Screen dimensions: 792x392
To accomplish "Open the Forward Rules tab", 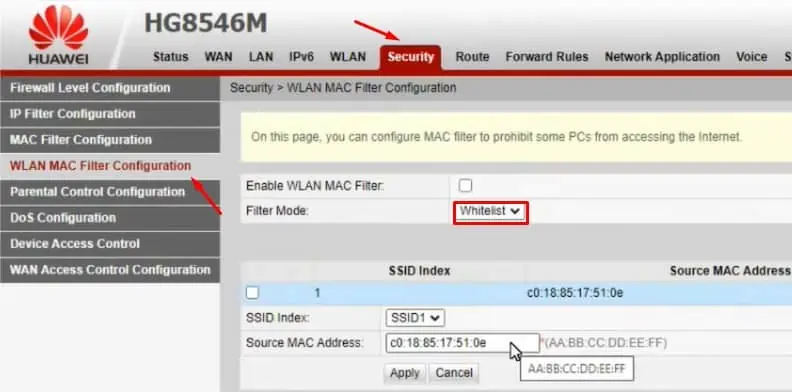I will click(x=547, y=57).
